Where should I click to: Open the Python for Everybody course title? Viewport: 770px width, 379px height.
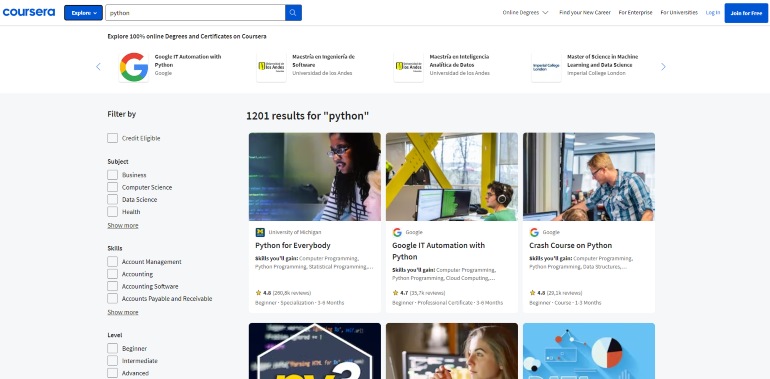click(x=293, y=245)
